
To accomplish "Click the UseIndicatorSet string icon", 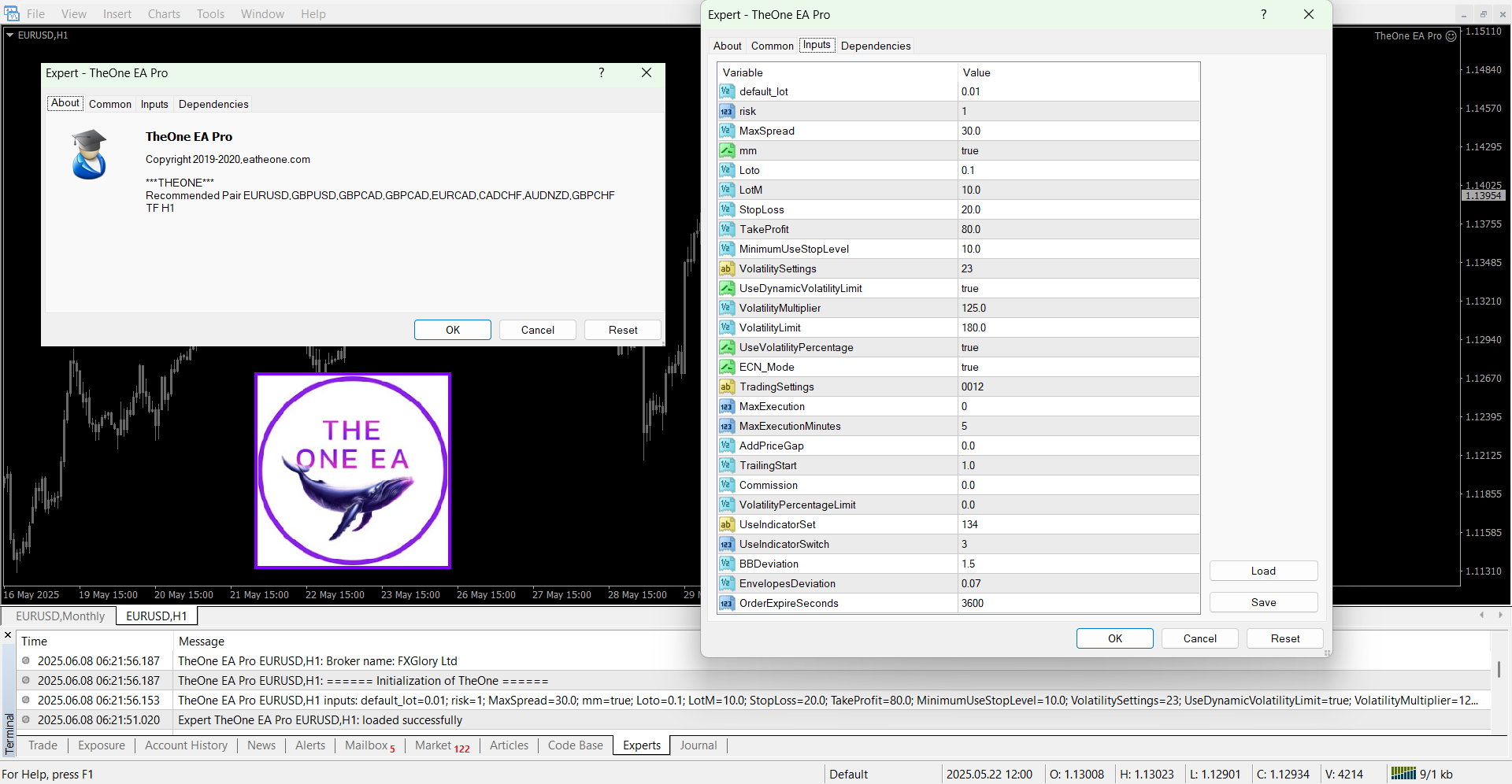I will pos(726,524).
